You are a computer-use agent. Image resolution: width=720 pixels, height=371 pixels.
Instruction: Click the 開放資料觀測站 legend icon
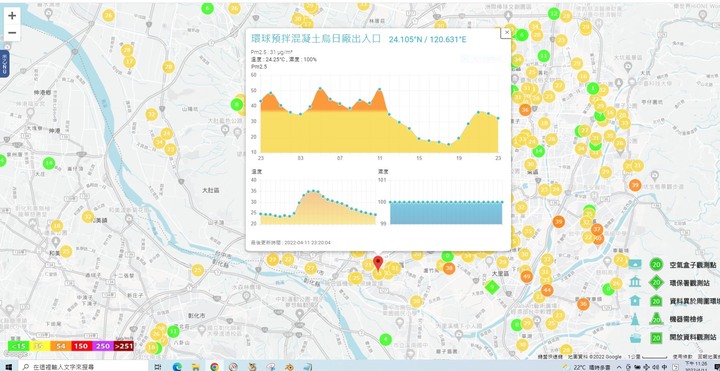coord(635,338)
